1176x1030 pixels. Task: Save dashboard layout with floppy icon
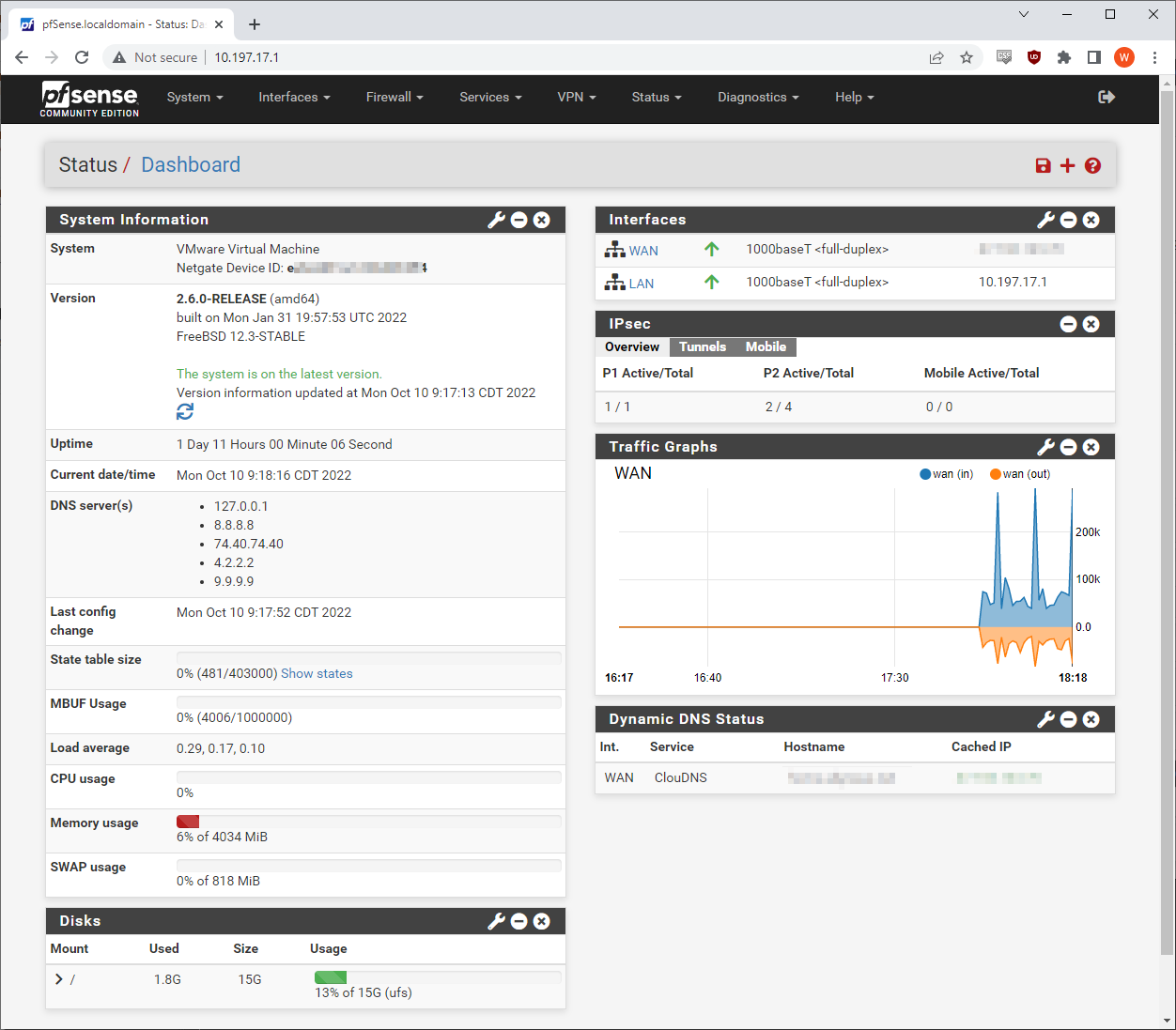point(1043,165)
